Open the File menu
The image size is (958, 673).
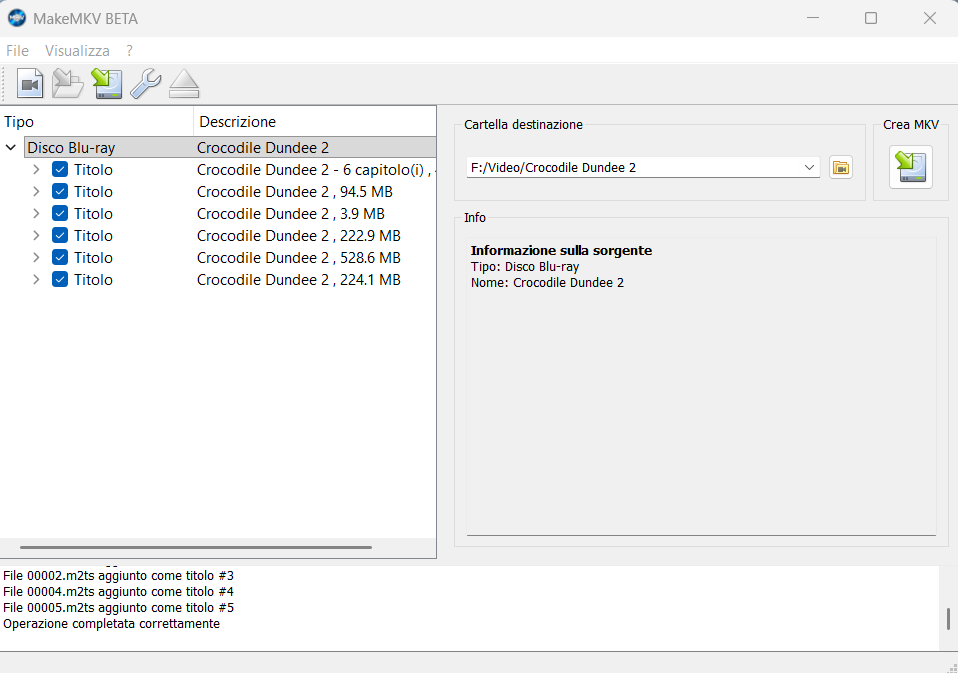click(17, 51)
